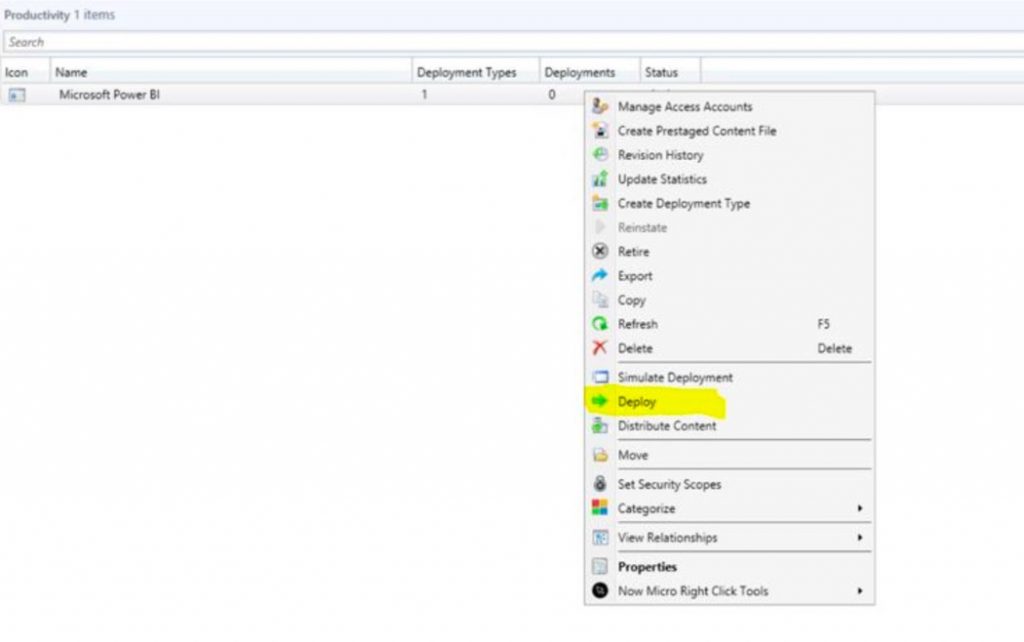
Task: Choose Update Statistics menu entry
Action: point(662,179)
